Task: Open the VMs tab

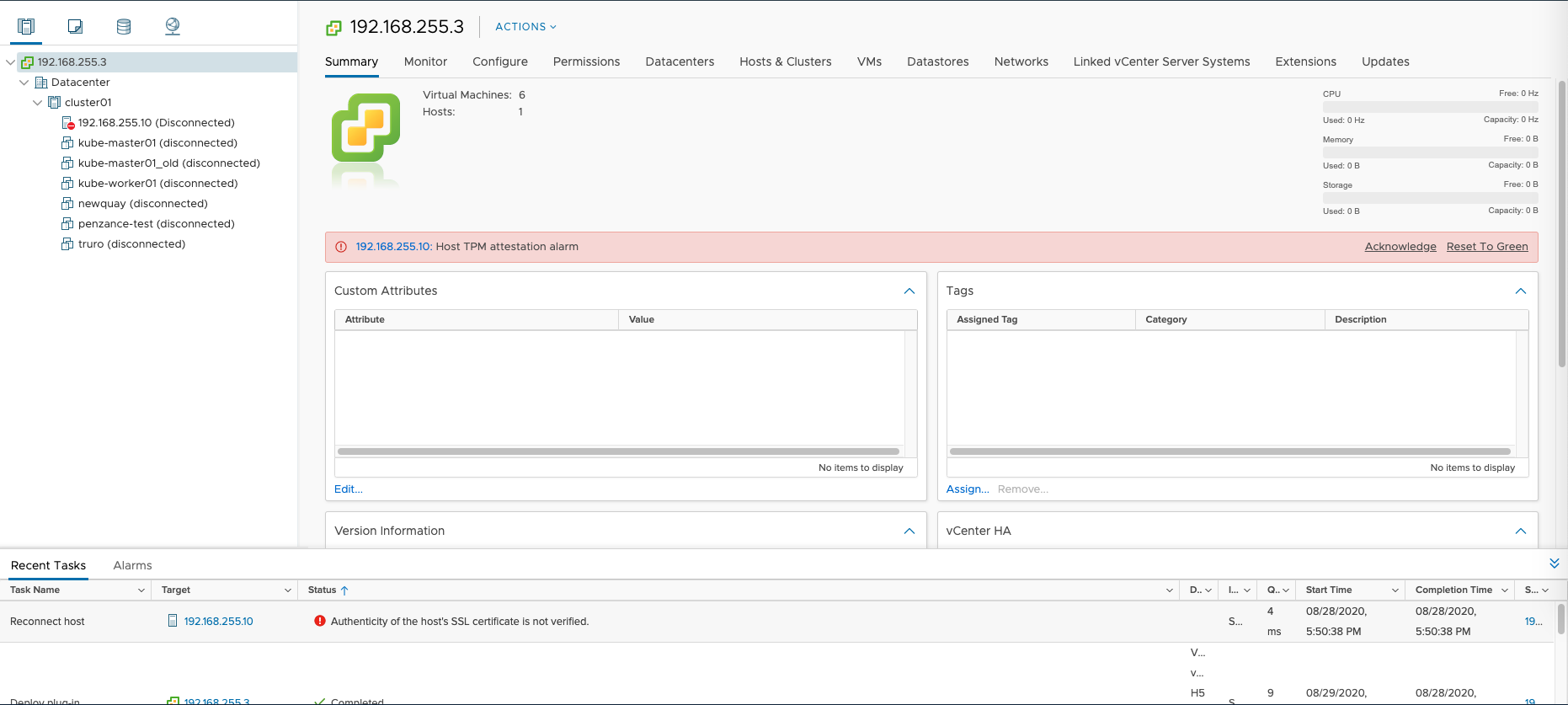Action: [869, 61]
